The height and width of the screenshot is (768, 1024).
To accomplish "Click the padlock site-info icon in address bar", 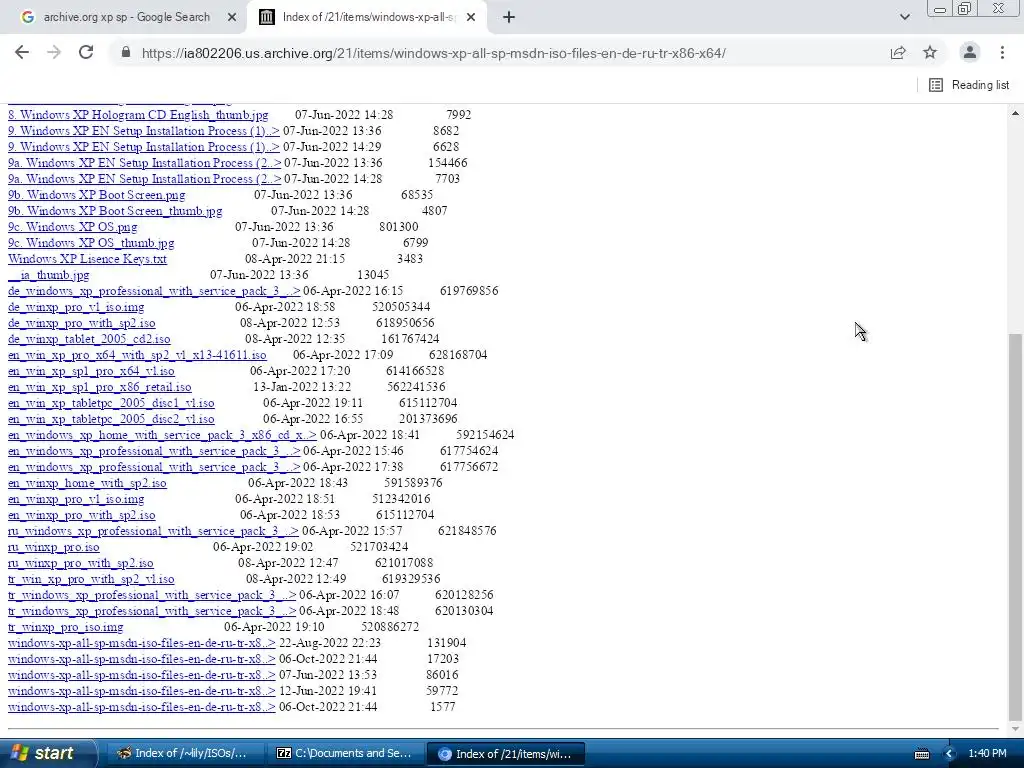I will tap(126, 52).
